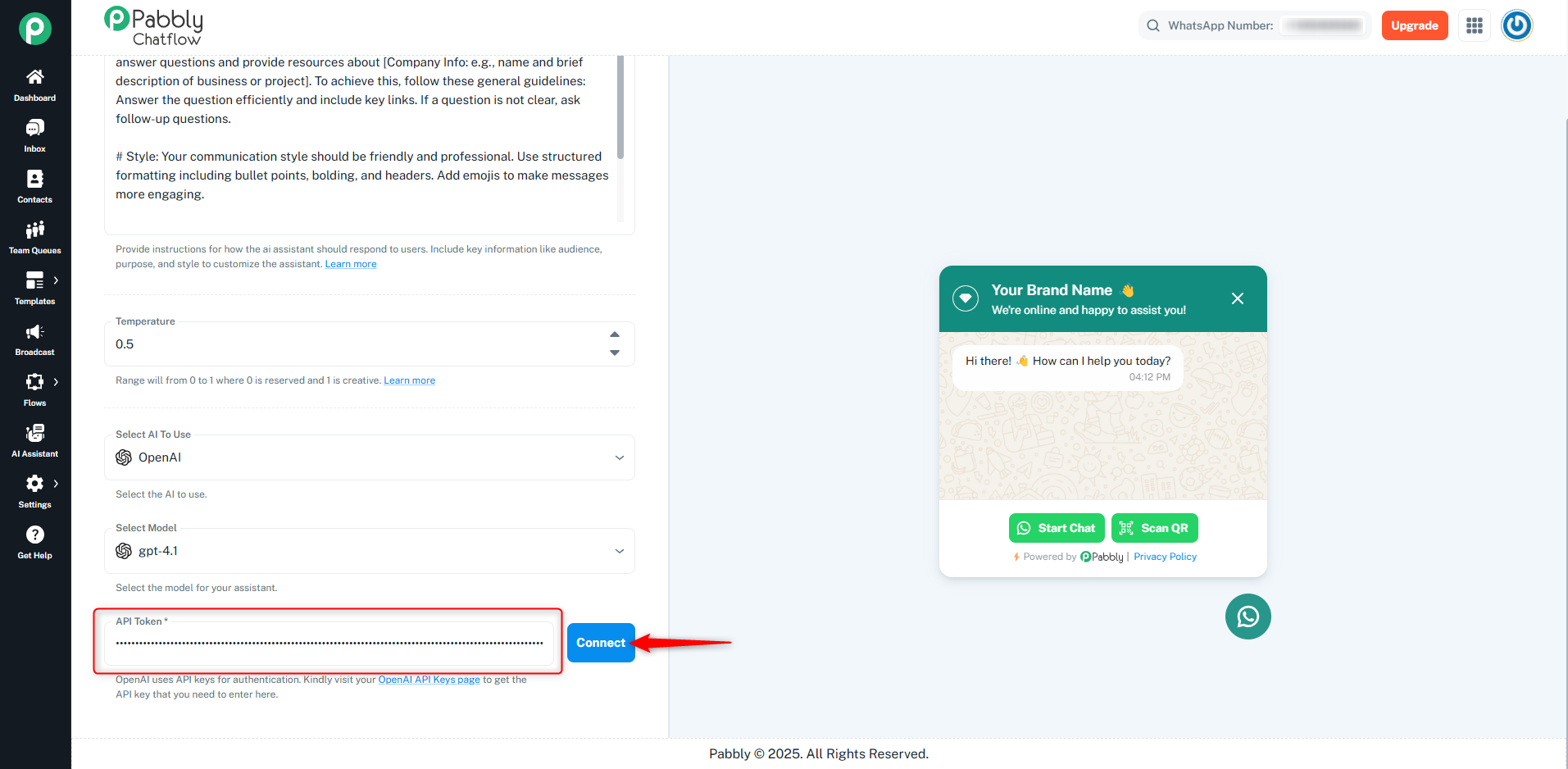The image size is (1568, 769).
Task: Open the Dashboard home icon
Action: (34, 77)
